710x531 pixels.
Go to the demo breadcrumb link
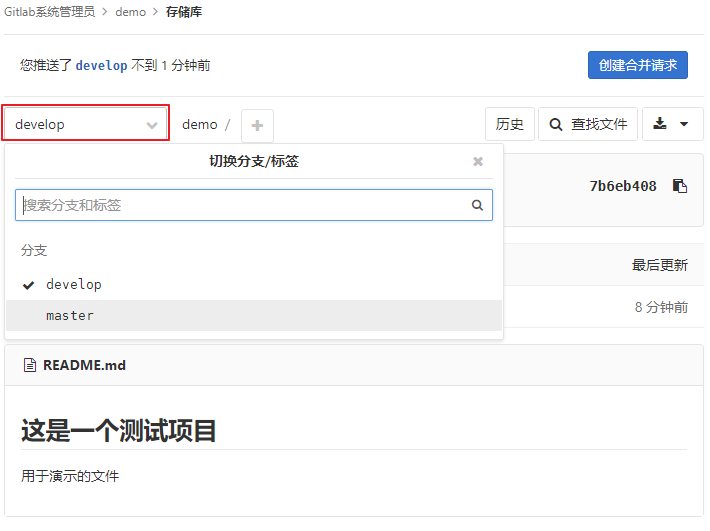(x=130, y=12)
